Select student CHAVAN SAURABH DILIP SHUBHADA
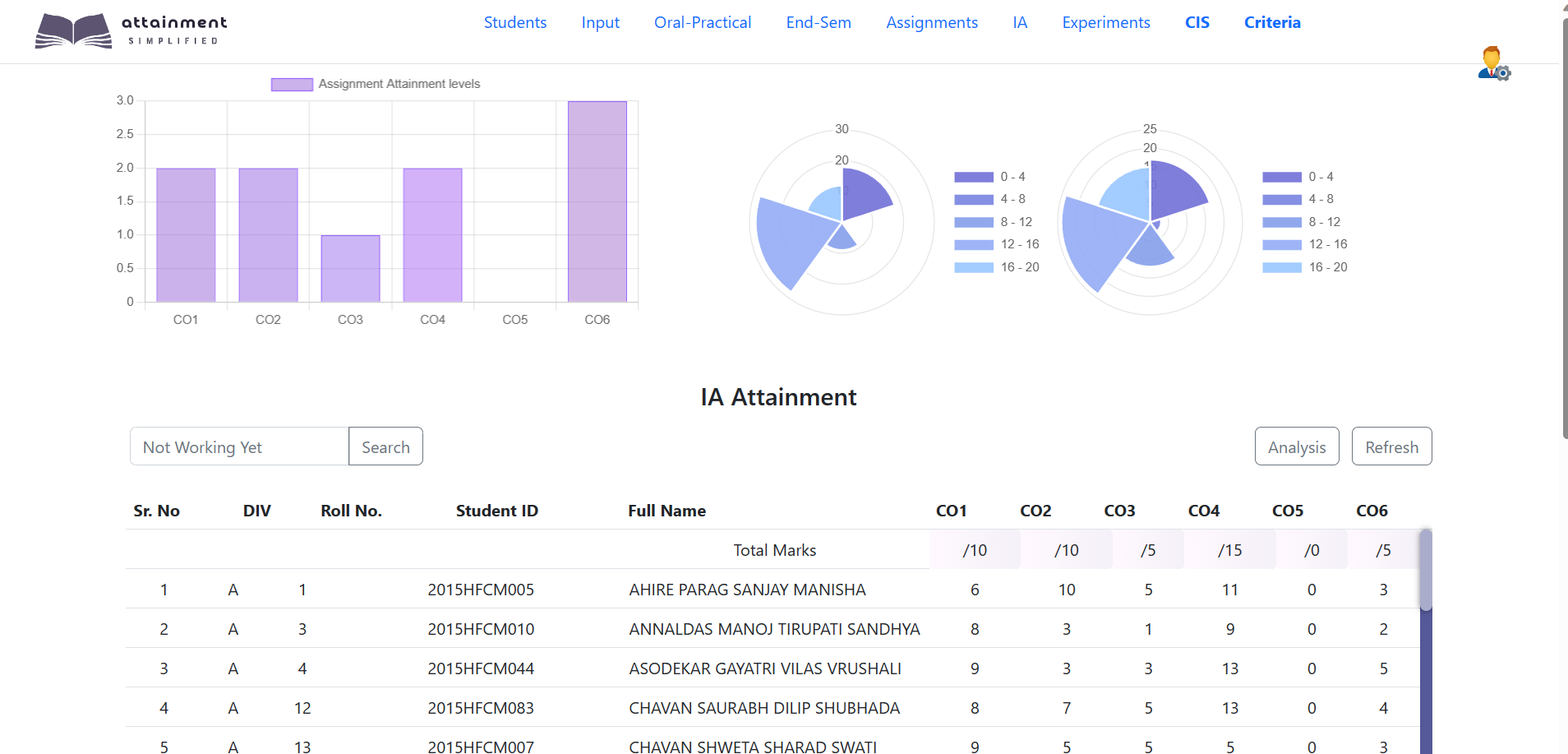The width and height of the screenshot is (1568, 754). tap(764, 708)
